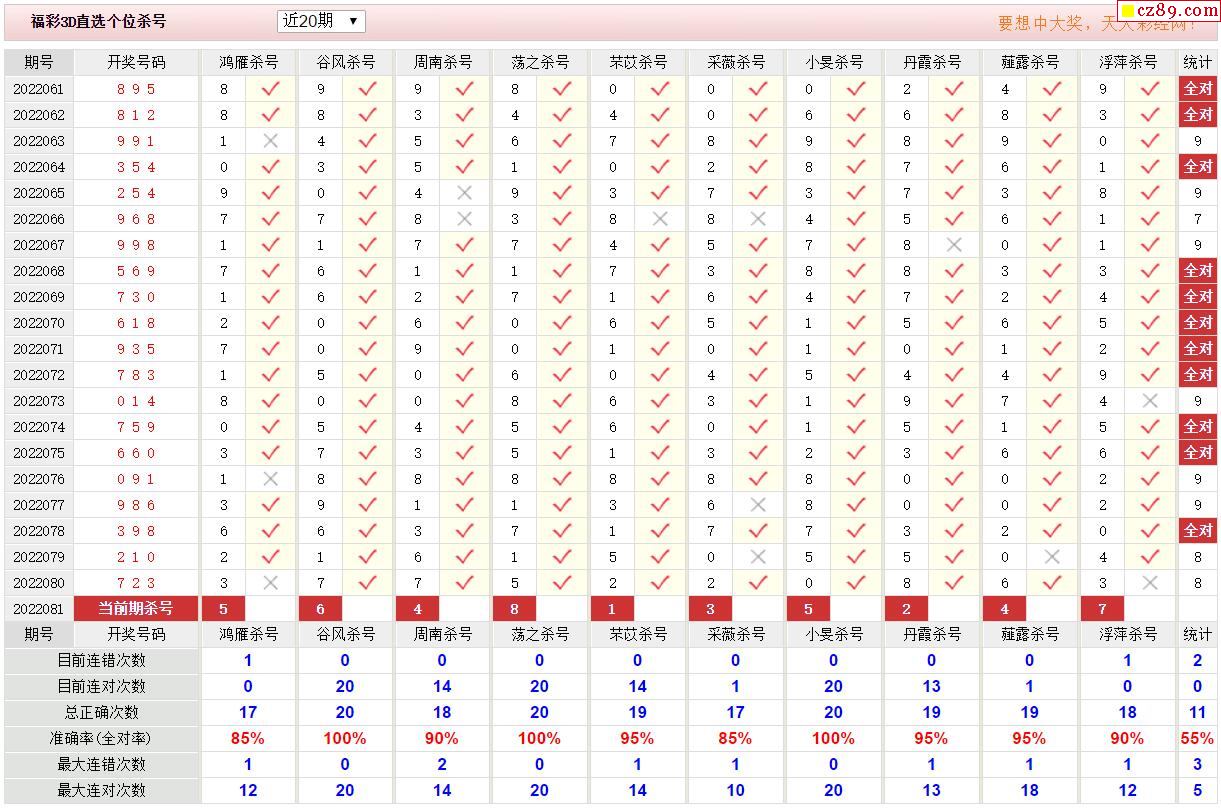Select the 开奖号码 header in the top row

pos(137,62)
